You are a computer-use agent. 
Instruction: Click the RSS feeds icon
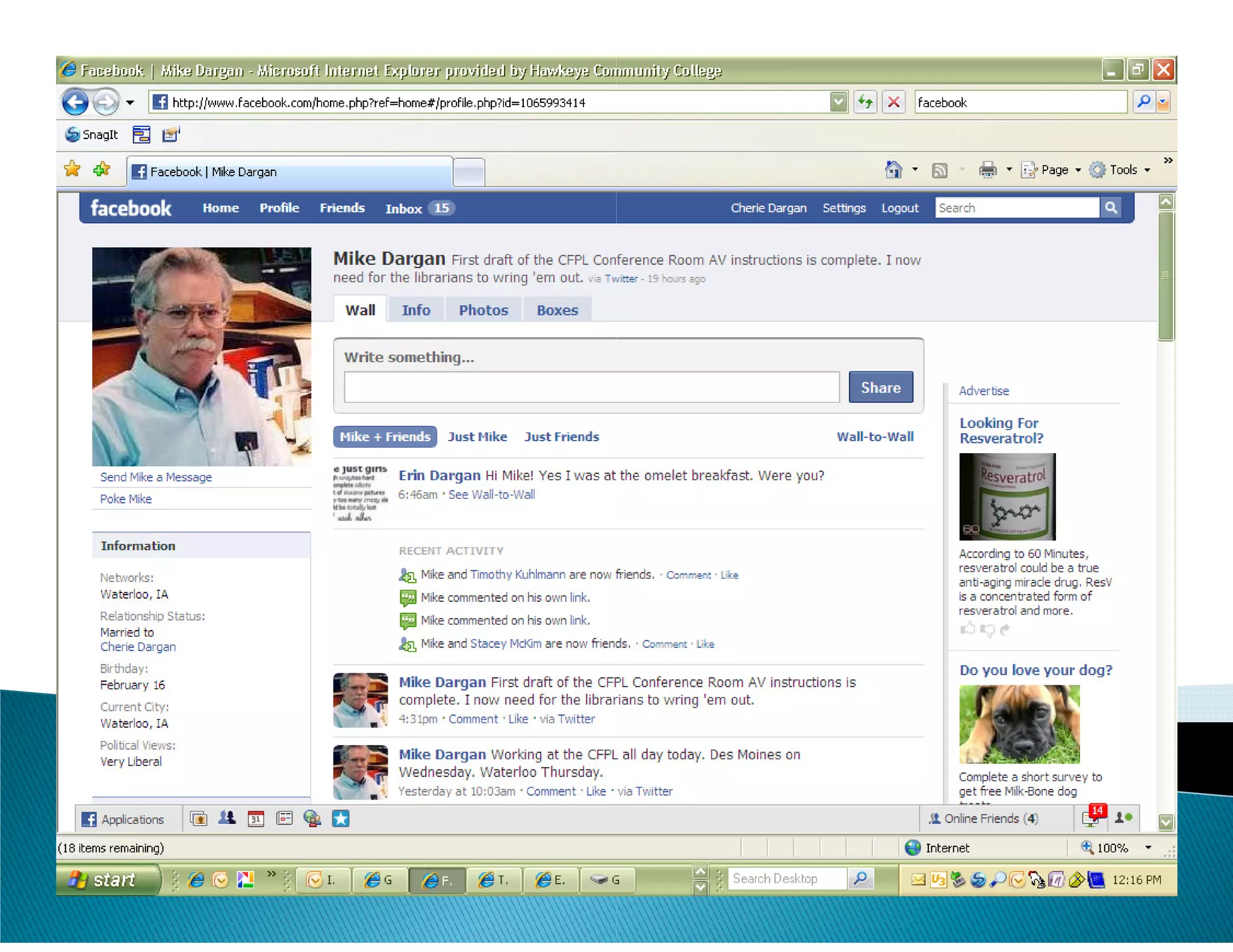[939, 170]
